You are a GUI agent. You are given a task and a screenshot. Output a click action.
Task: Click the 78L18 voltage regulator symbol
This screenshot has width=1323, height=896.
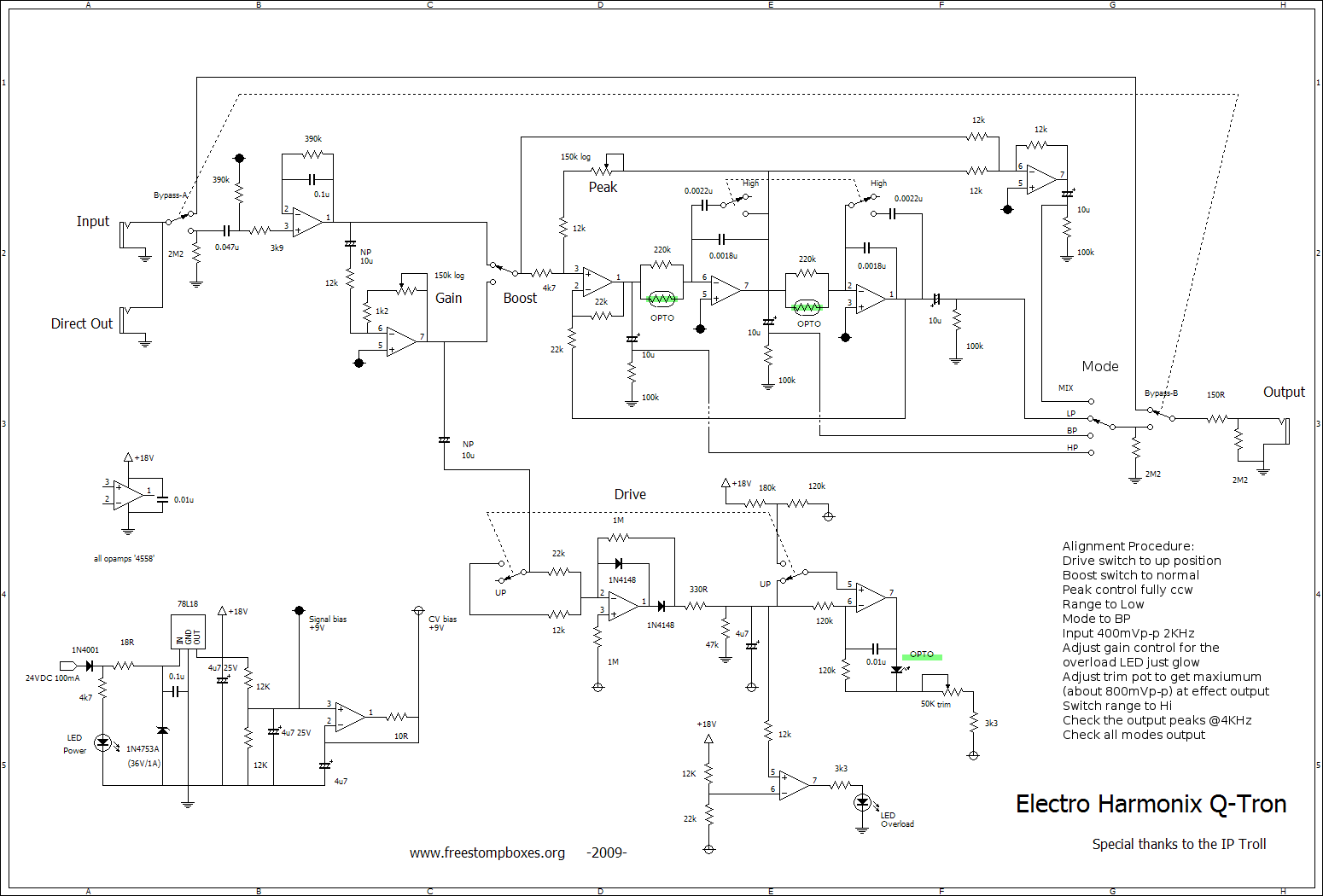click(x=188, y=632)
